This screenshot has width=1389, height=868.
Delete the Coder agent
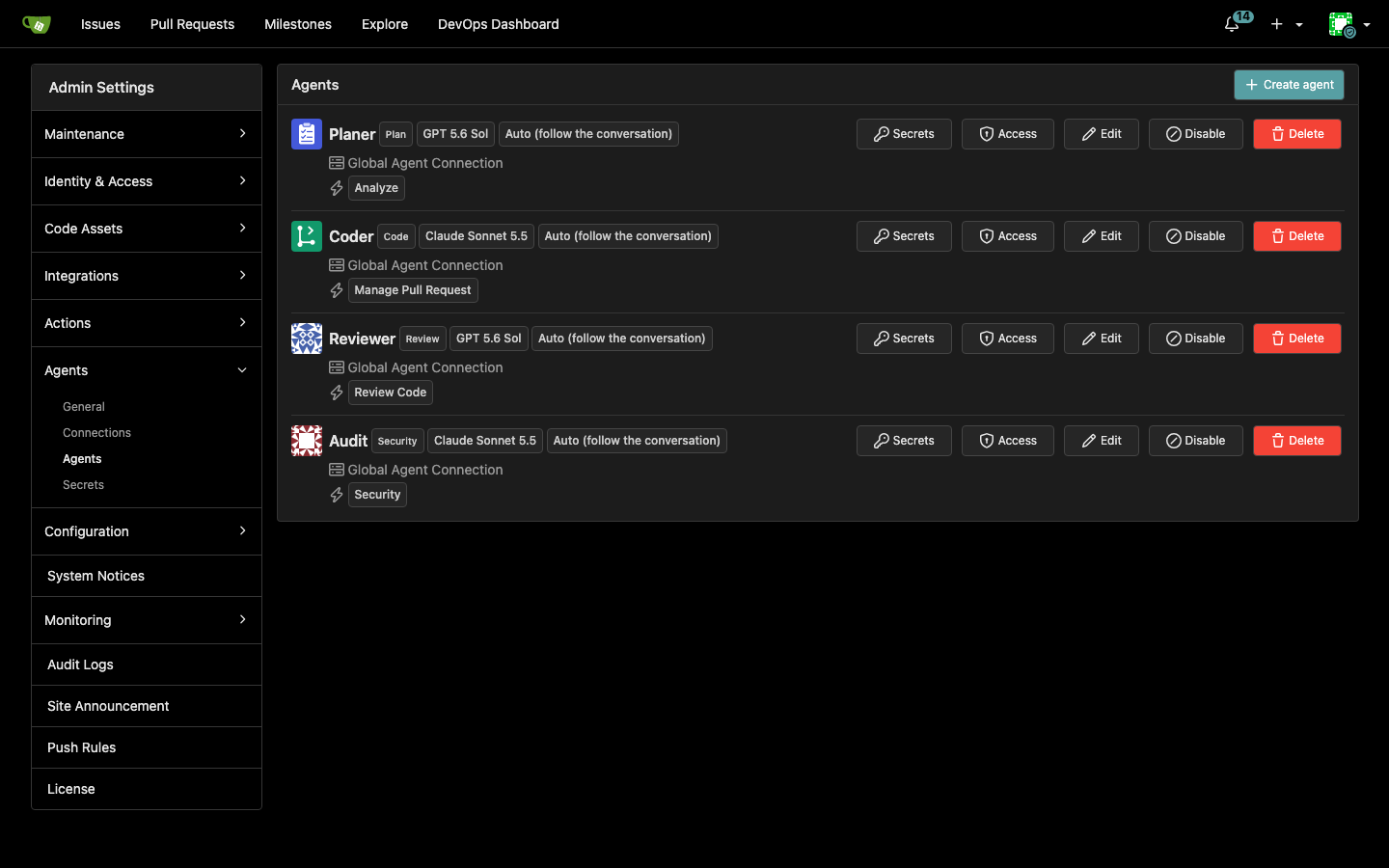click(1297, 236)
